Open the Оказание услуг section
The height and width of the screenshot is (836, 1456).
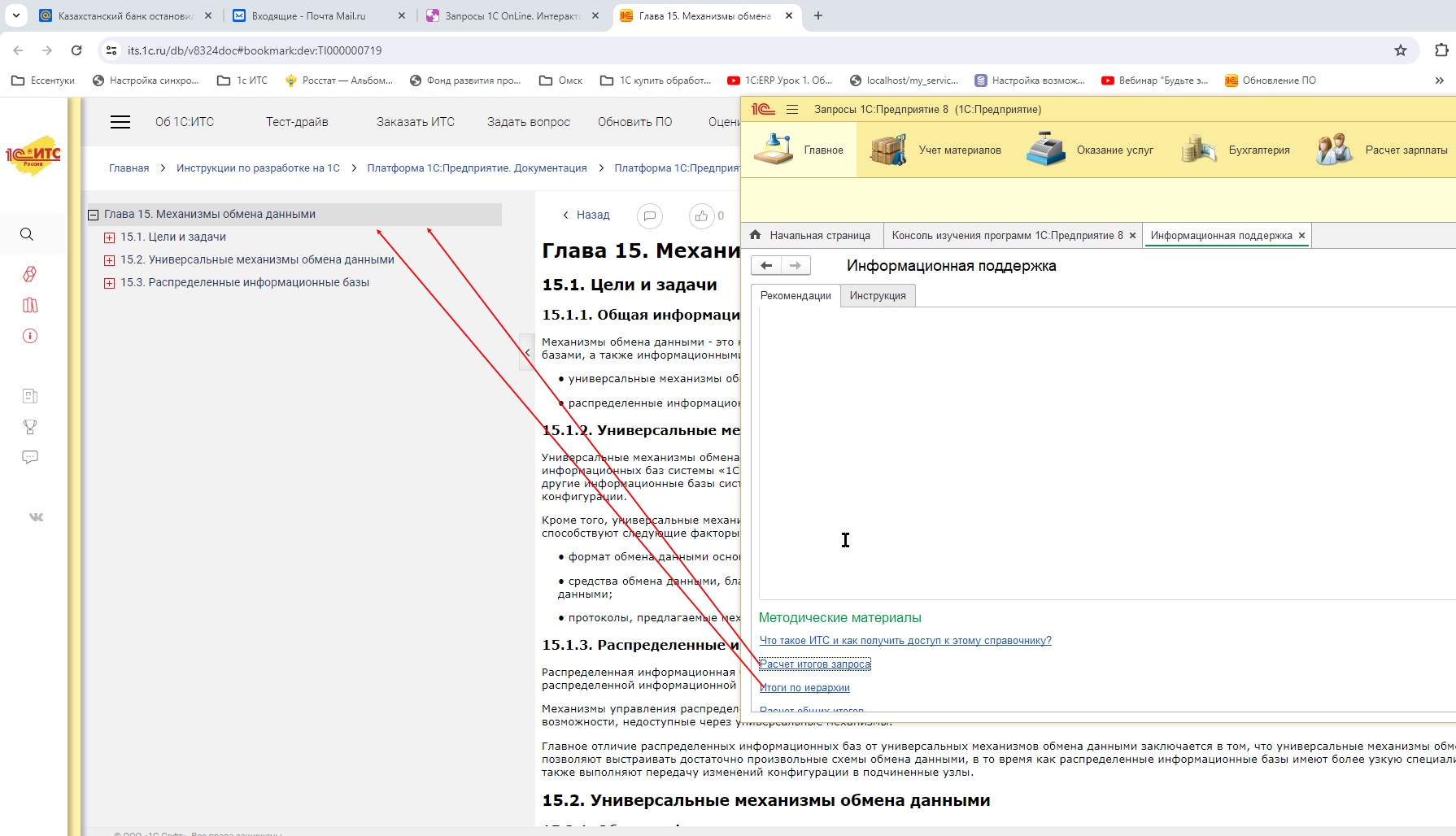pyautogui.click(x=1090, y=150)
